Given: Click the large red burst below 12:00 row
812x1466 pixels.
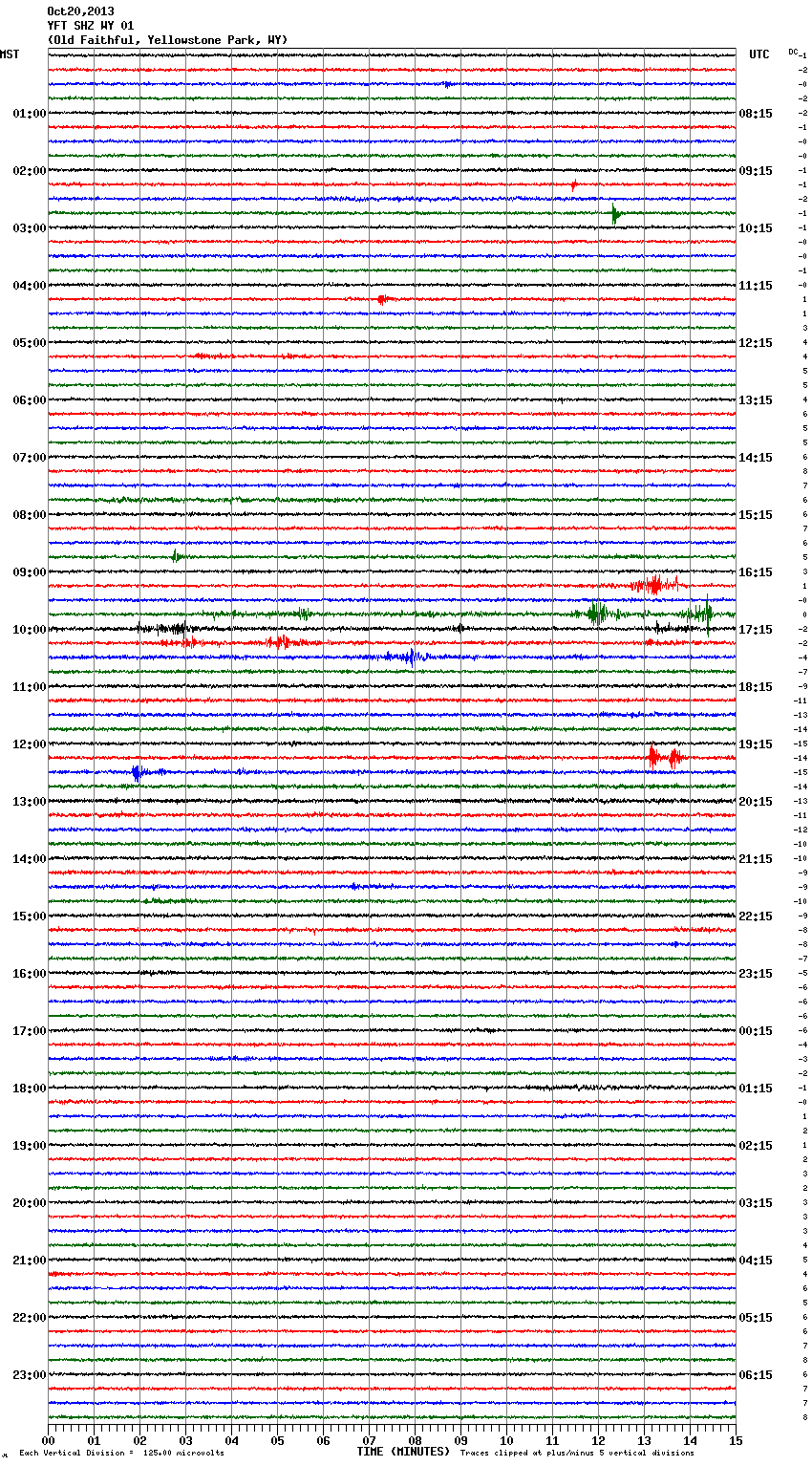Looking at the screenshot, I should 664,758.
